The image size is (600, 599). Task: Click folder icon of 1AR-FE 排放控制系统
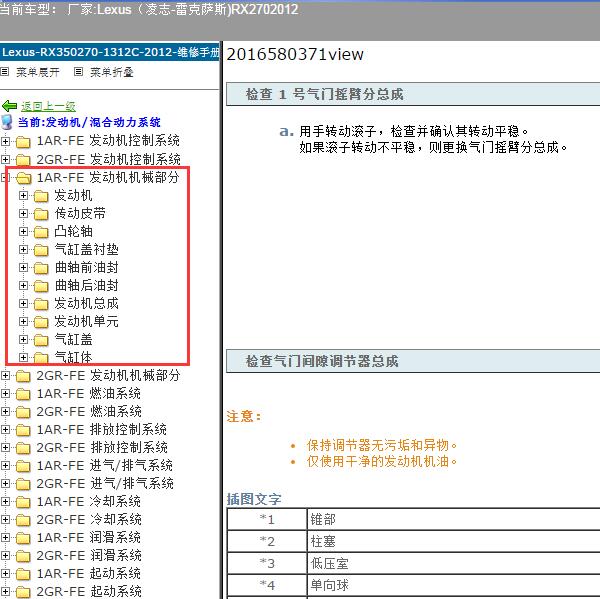[23, 430]
